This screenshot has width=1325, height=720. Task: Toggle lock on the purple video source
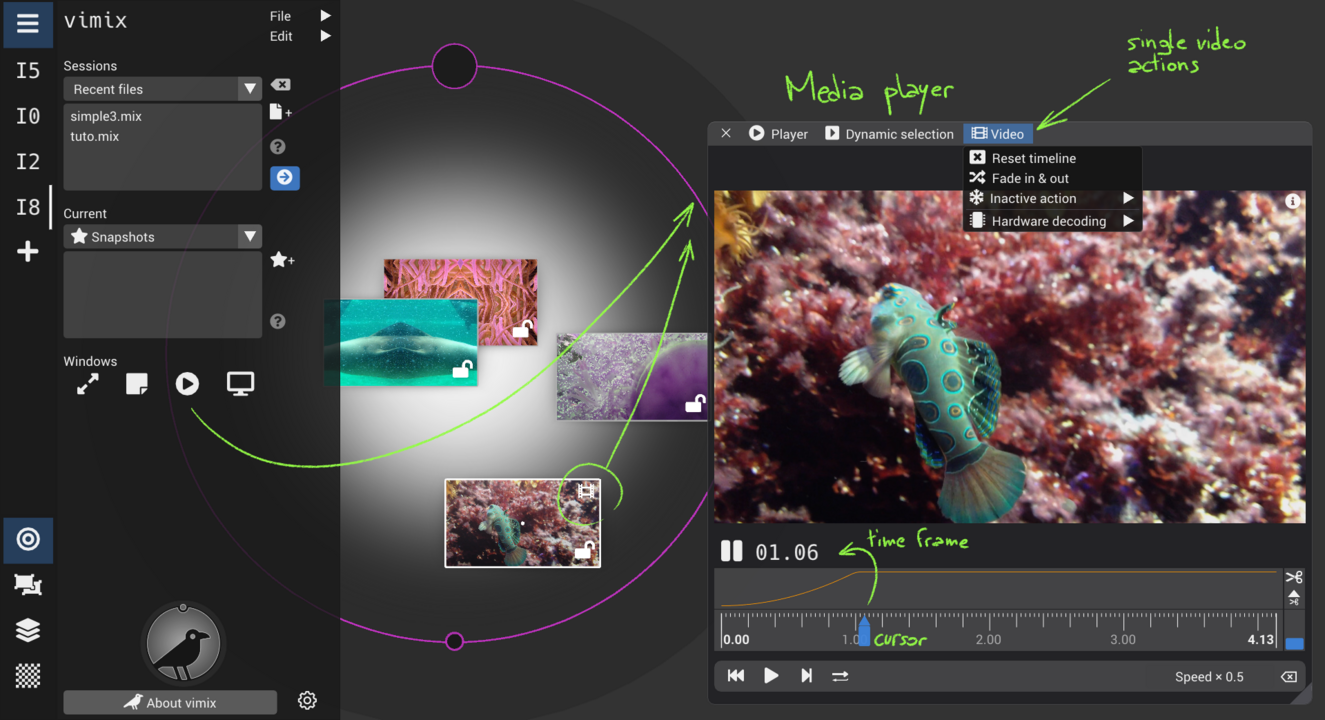coord(694,404)
